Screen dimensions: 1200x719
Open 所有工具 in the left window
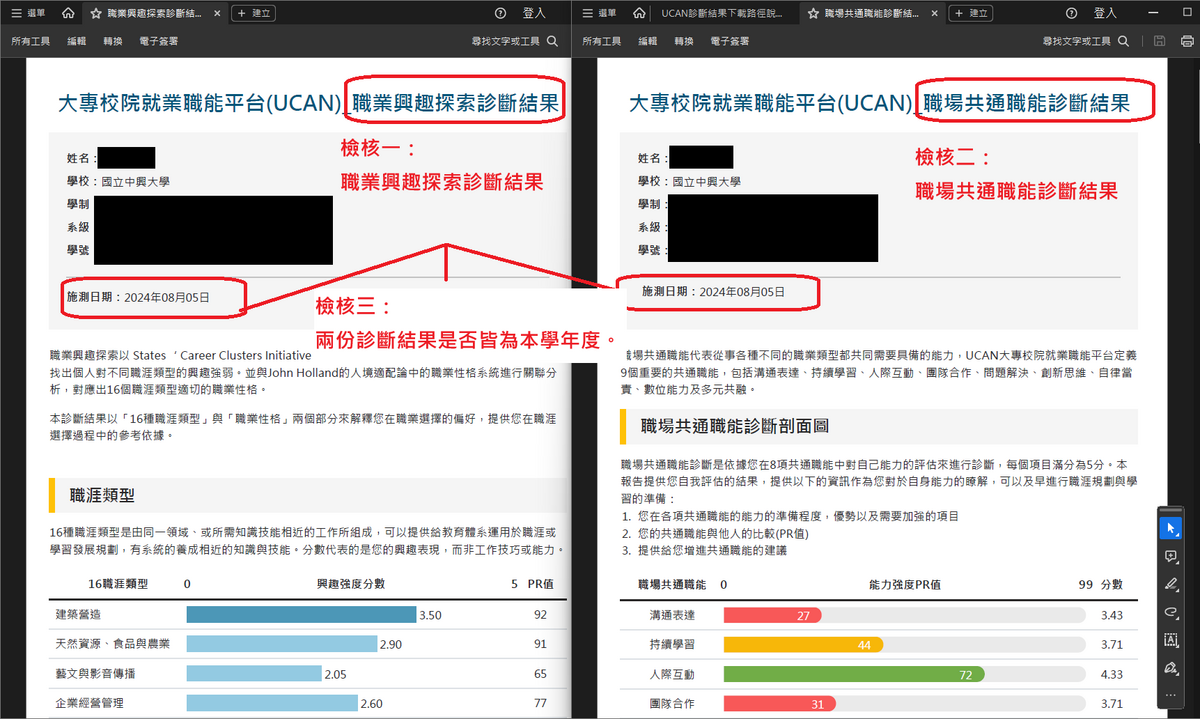pyautogui.click(x=31, y=41)
